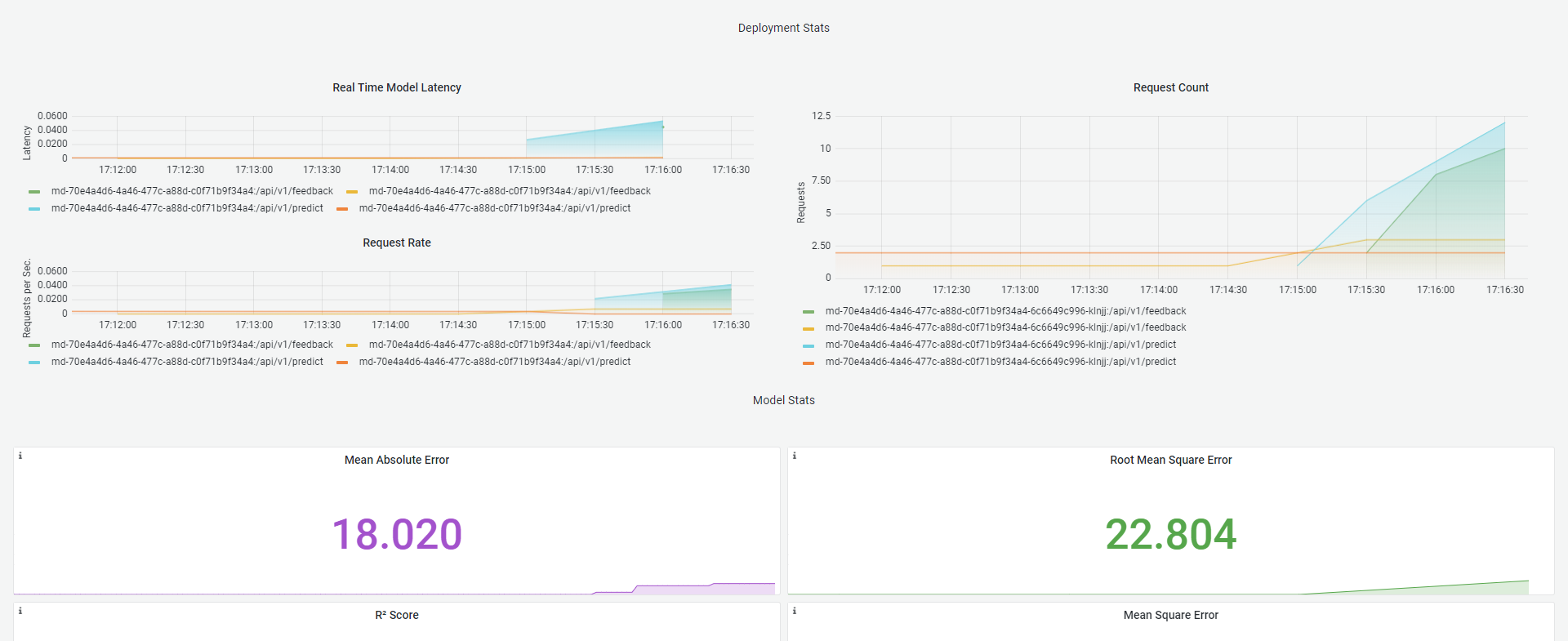Click 7.50 on Request Count y-axis
Viewport: 1568px width, 641px height.
[821, 180]
